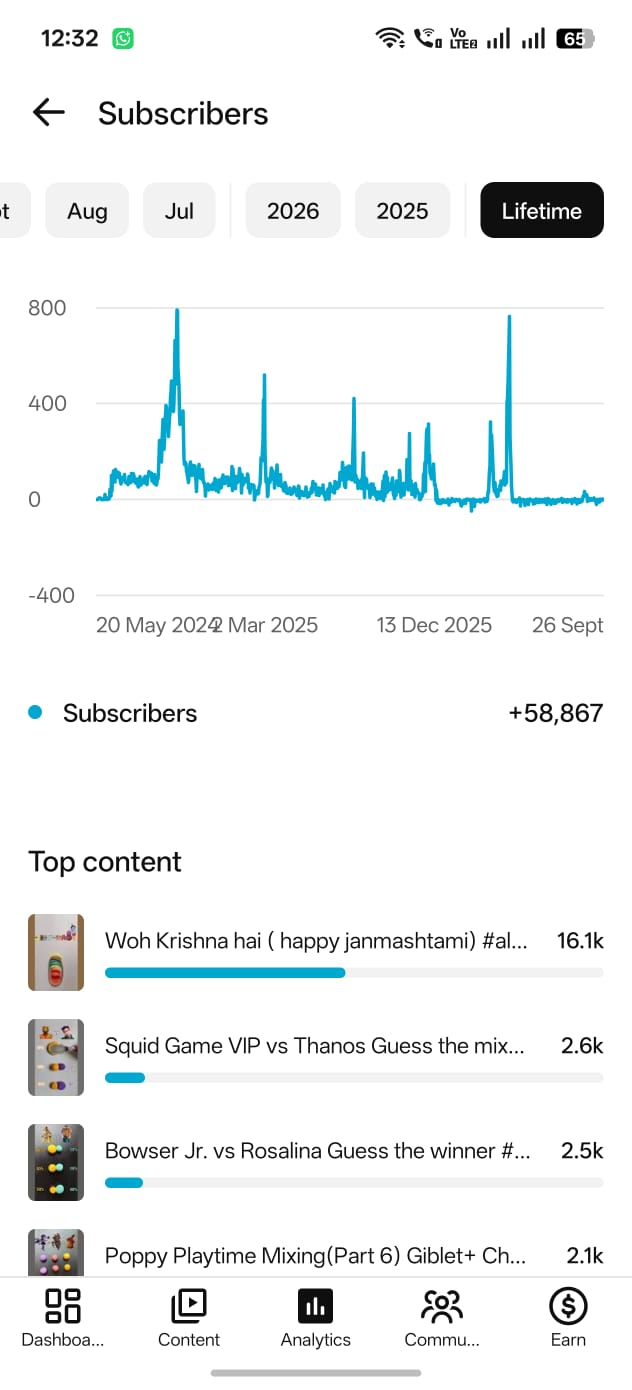The width and height of the screenshot is (632, 1390).
Task: Tap the tallest peak on subscribers chart
Action: [x=177, y=311]
